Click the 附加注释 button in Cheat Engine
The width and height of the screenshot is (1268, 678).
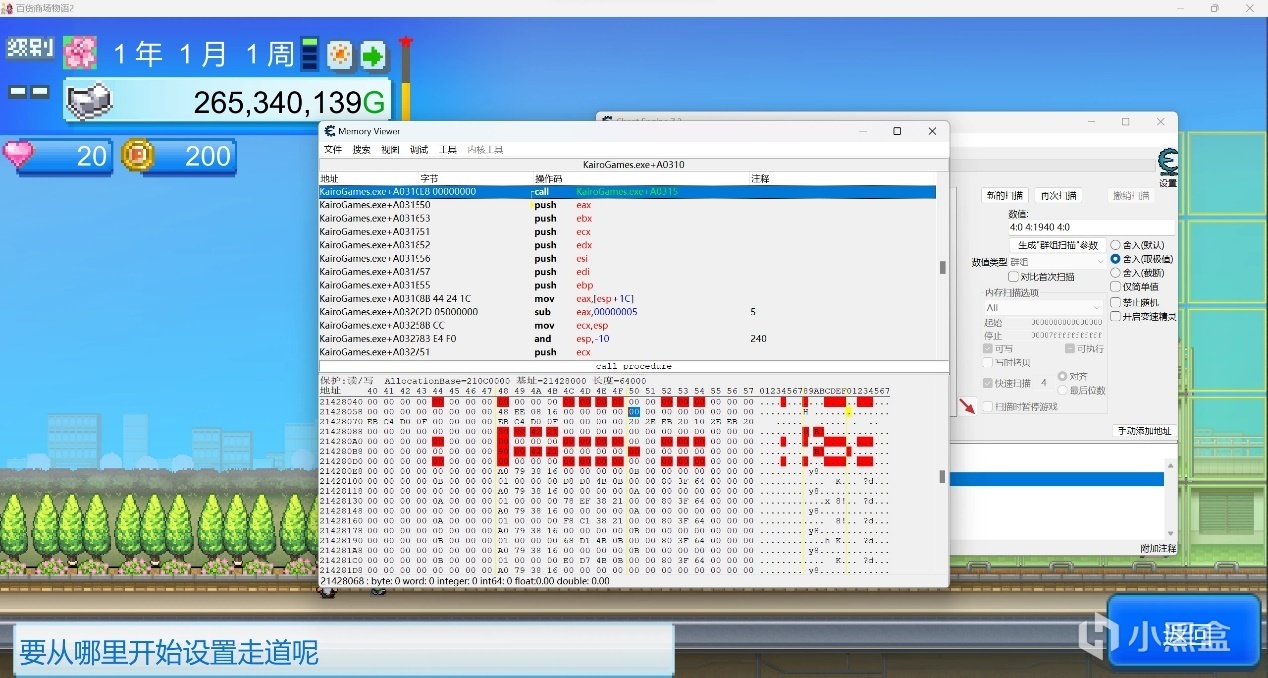coord(1158,548)
